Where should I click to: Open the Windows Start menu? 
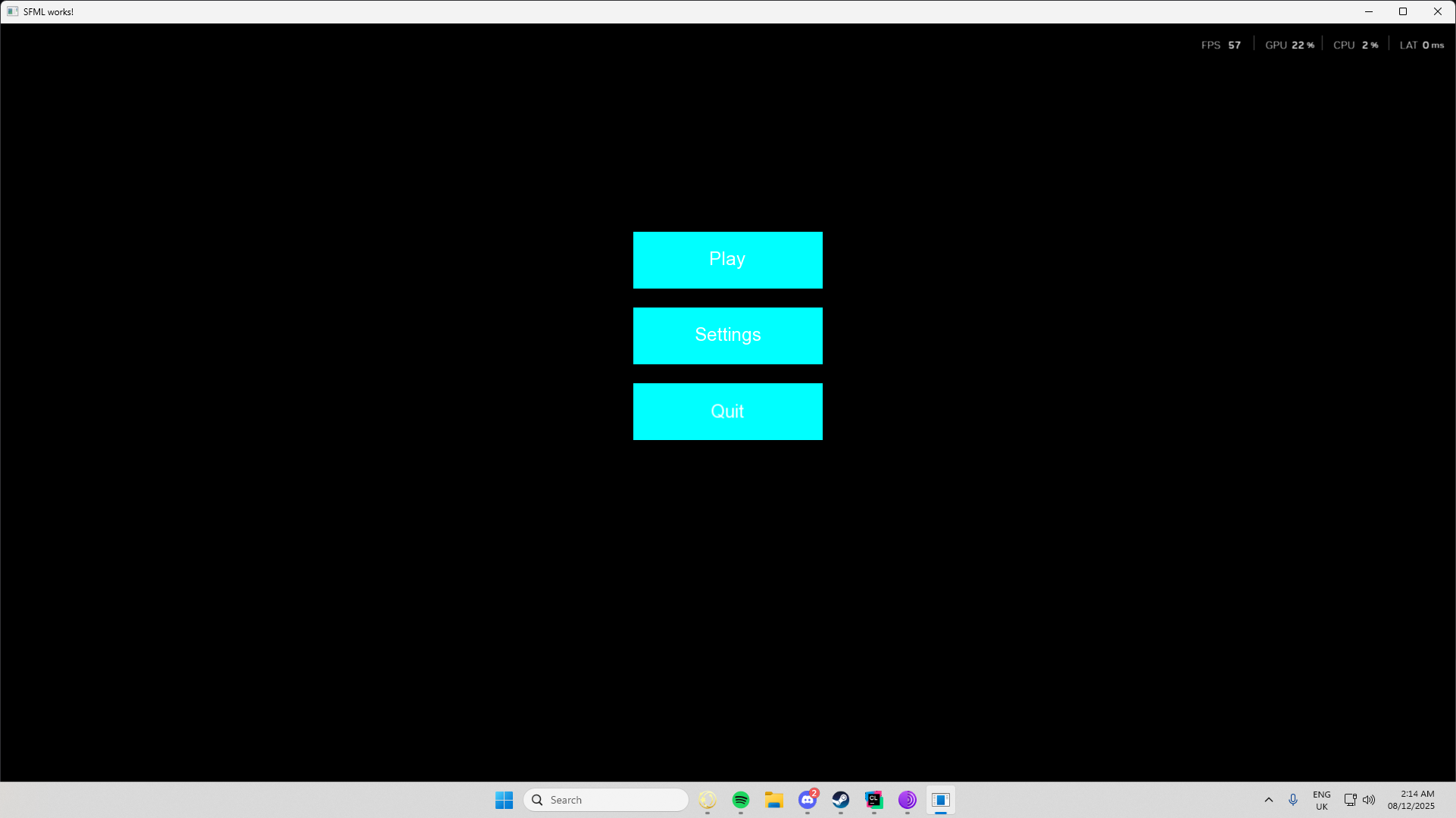504,800
